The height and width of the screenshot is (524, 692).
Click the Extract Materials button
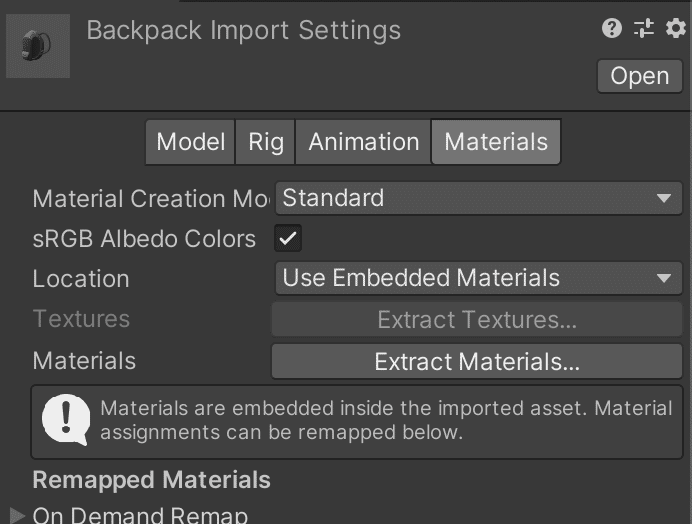tap(477, 362)
